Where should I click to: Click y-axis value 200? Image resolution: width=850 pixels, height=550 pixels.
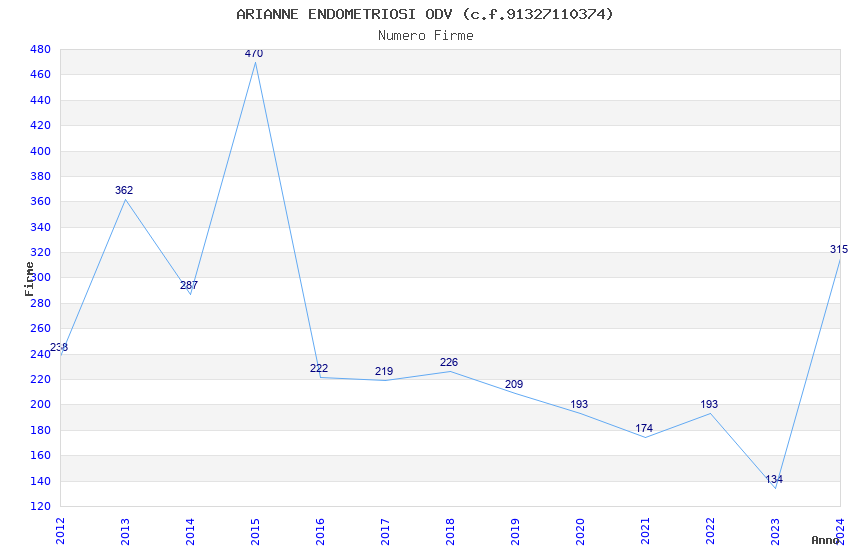point(40,405)
